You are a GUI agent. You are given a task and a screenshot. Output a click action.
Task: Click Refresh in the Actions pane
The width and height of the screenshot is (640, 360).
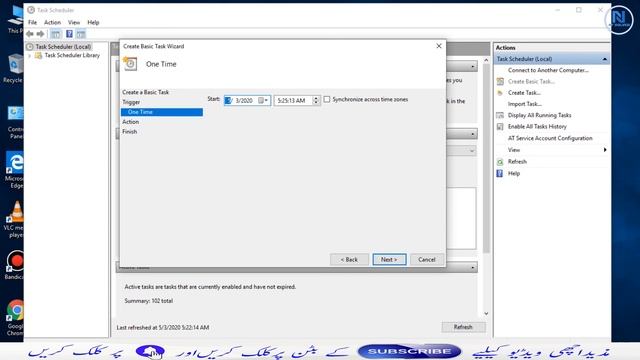coord(517,162)
